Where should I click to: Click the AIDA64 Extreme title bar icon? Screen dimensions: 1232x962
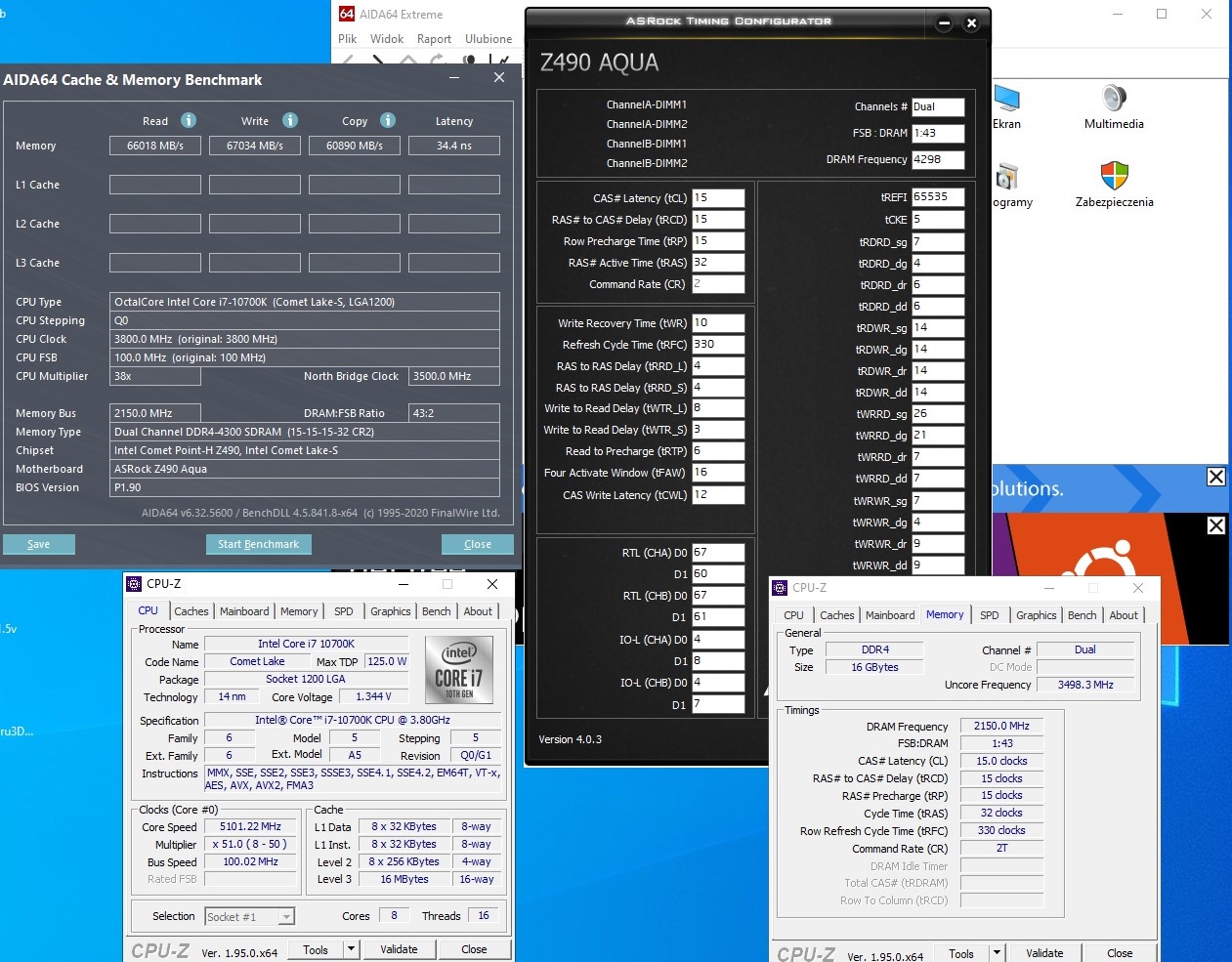click(347, 14)
